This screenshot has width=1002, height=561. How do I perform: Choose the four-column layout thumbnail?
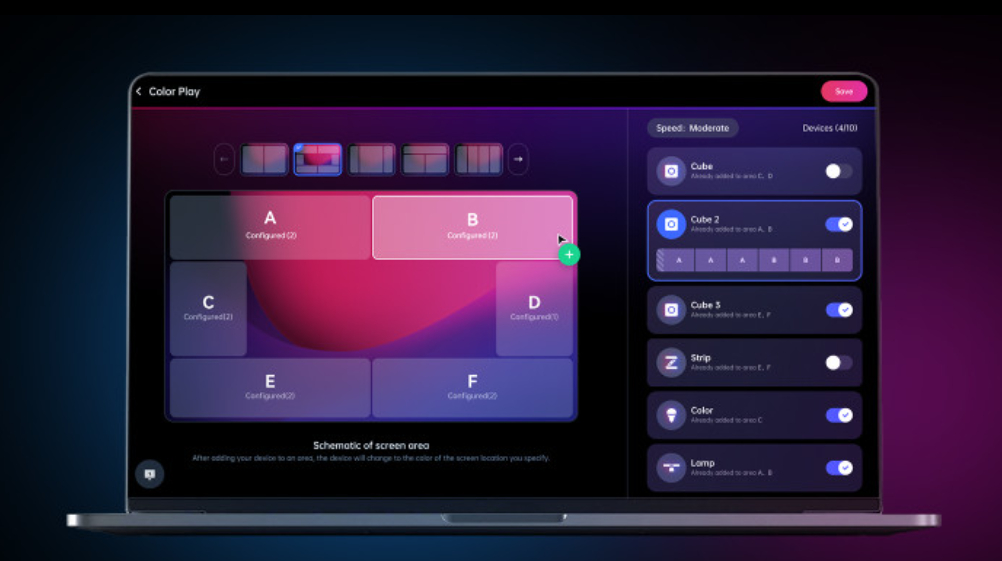(x=479, y=159)
